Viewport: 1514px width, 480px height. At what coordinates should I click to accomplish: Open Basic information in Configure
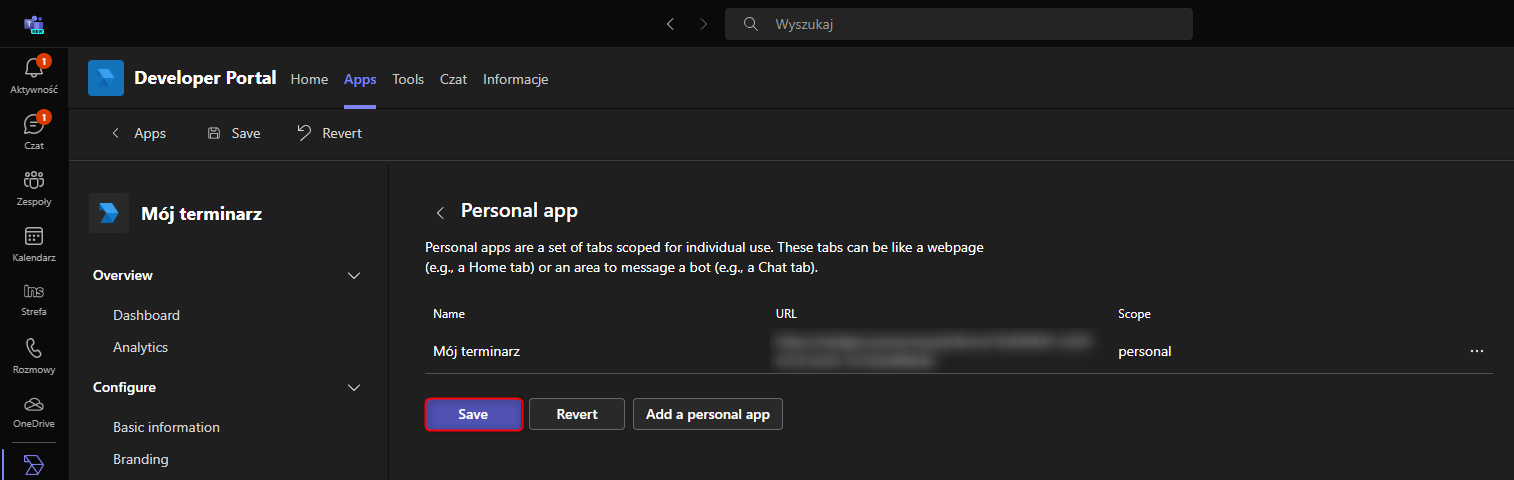click(x=166, y=427)
